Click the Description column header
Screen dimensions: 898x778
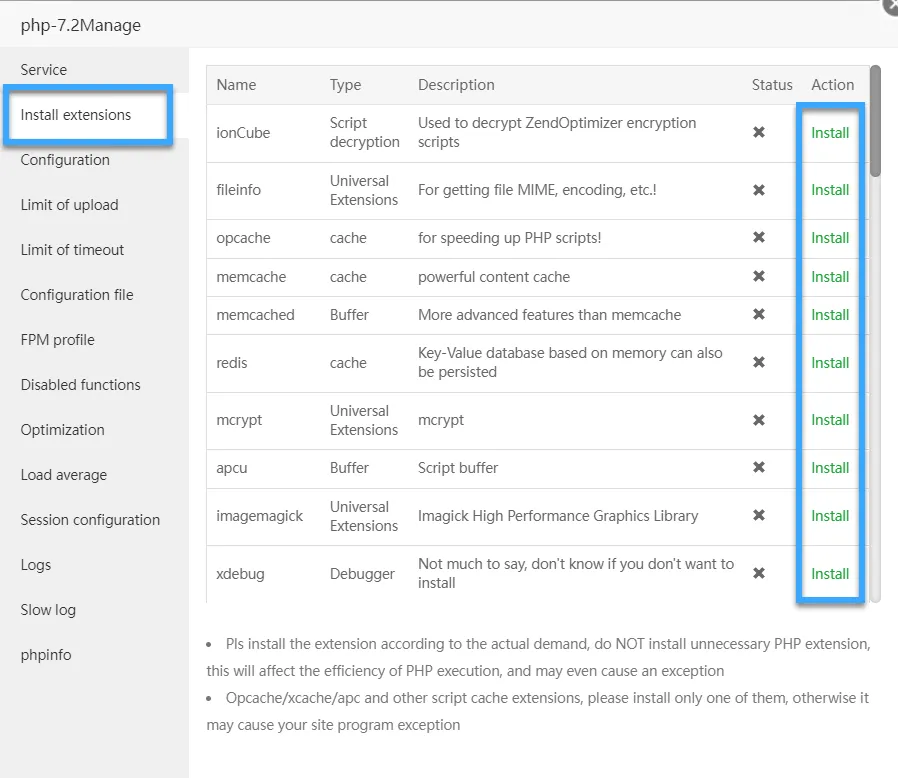(456, 85)
